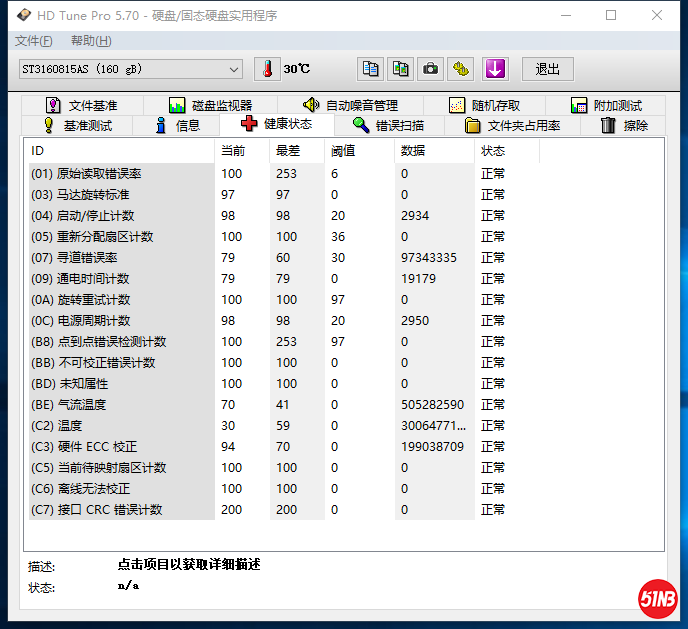The width and height of the screenshot is (688, 629).
Task: Click the 数据 column header
Action: 412,151
